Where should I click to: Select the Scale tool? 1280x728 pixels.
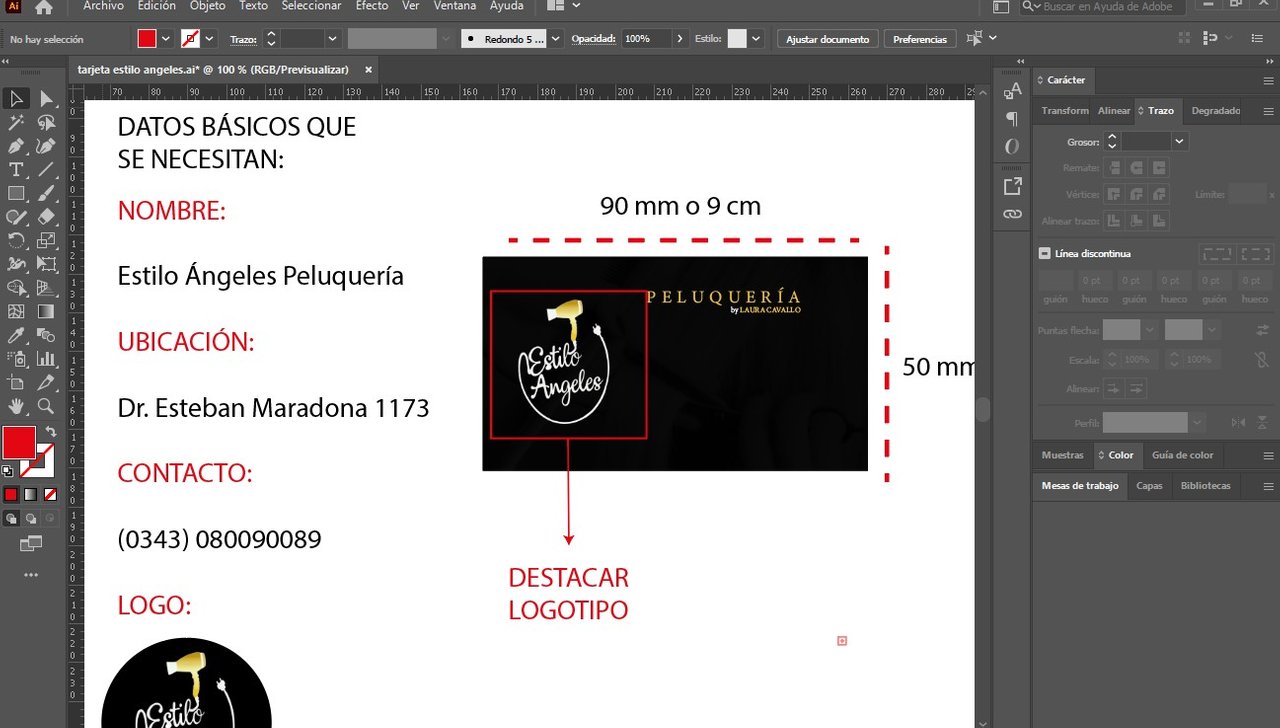46,240
